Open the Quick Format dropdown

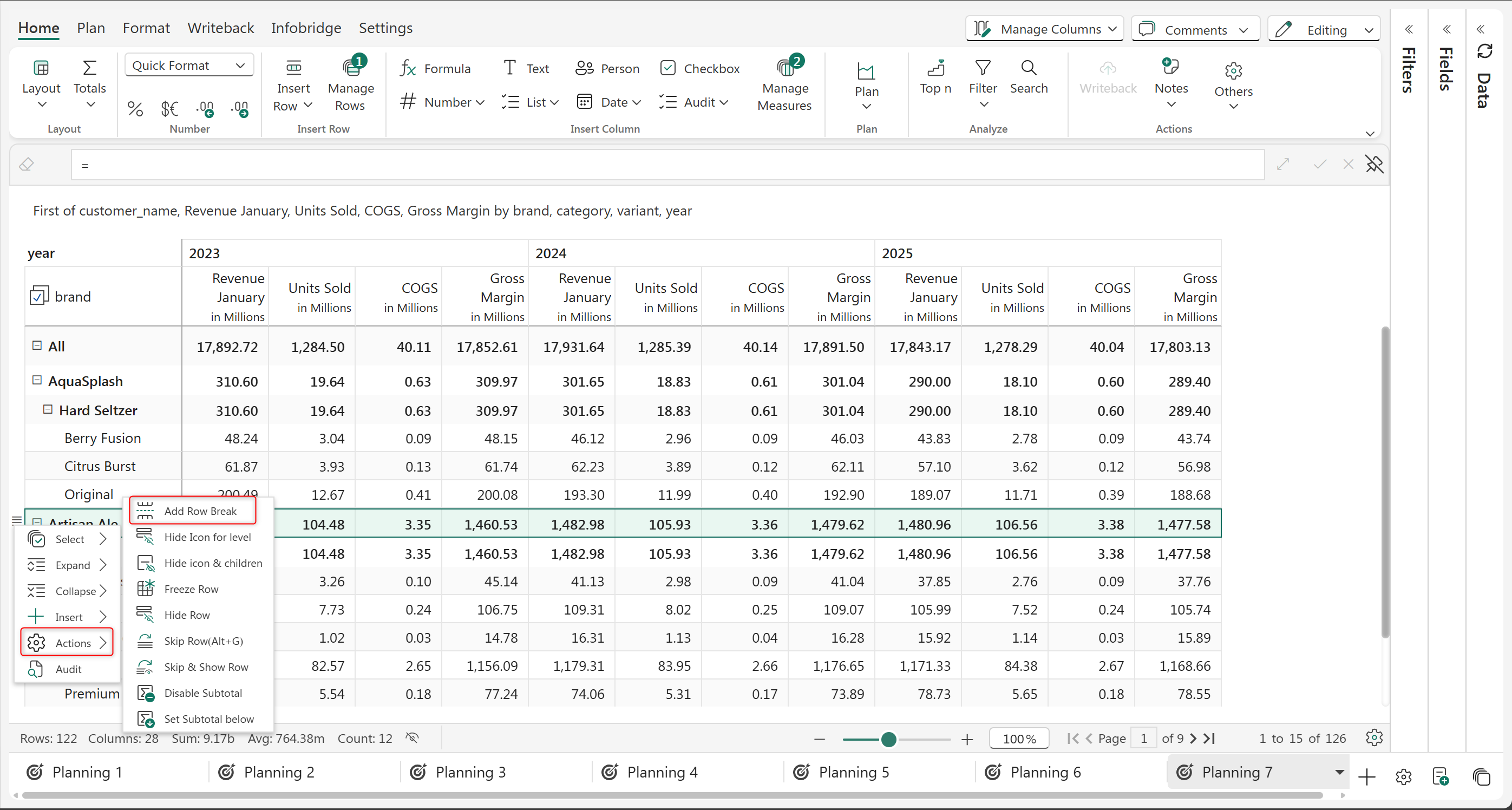click(188, 65)
